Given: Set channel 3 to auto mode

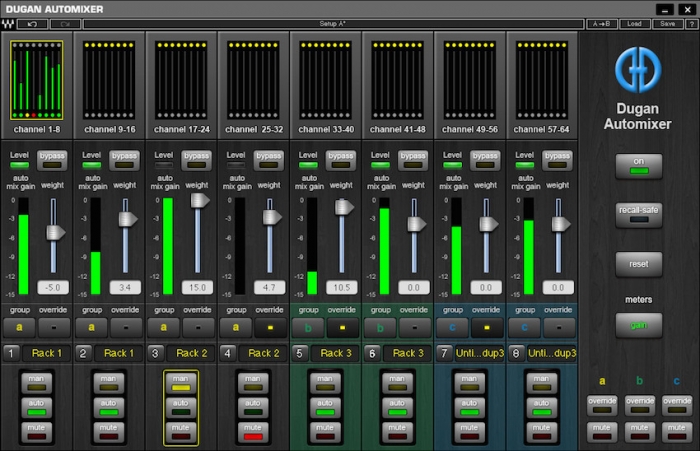Looking at the screenshot, I should (180, 407).
